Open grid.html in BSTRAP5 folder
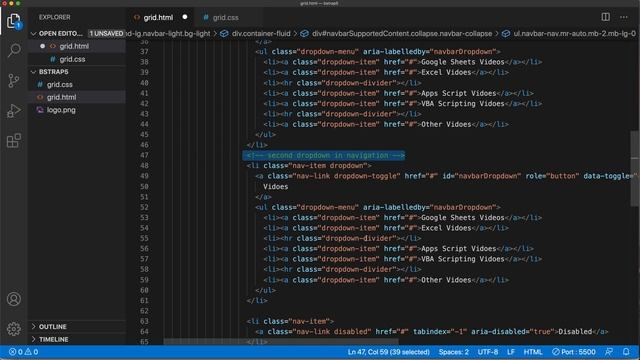640x360 pixels. pyautogui.click(x=77, y=97)
